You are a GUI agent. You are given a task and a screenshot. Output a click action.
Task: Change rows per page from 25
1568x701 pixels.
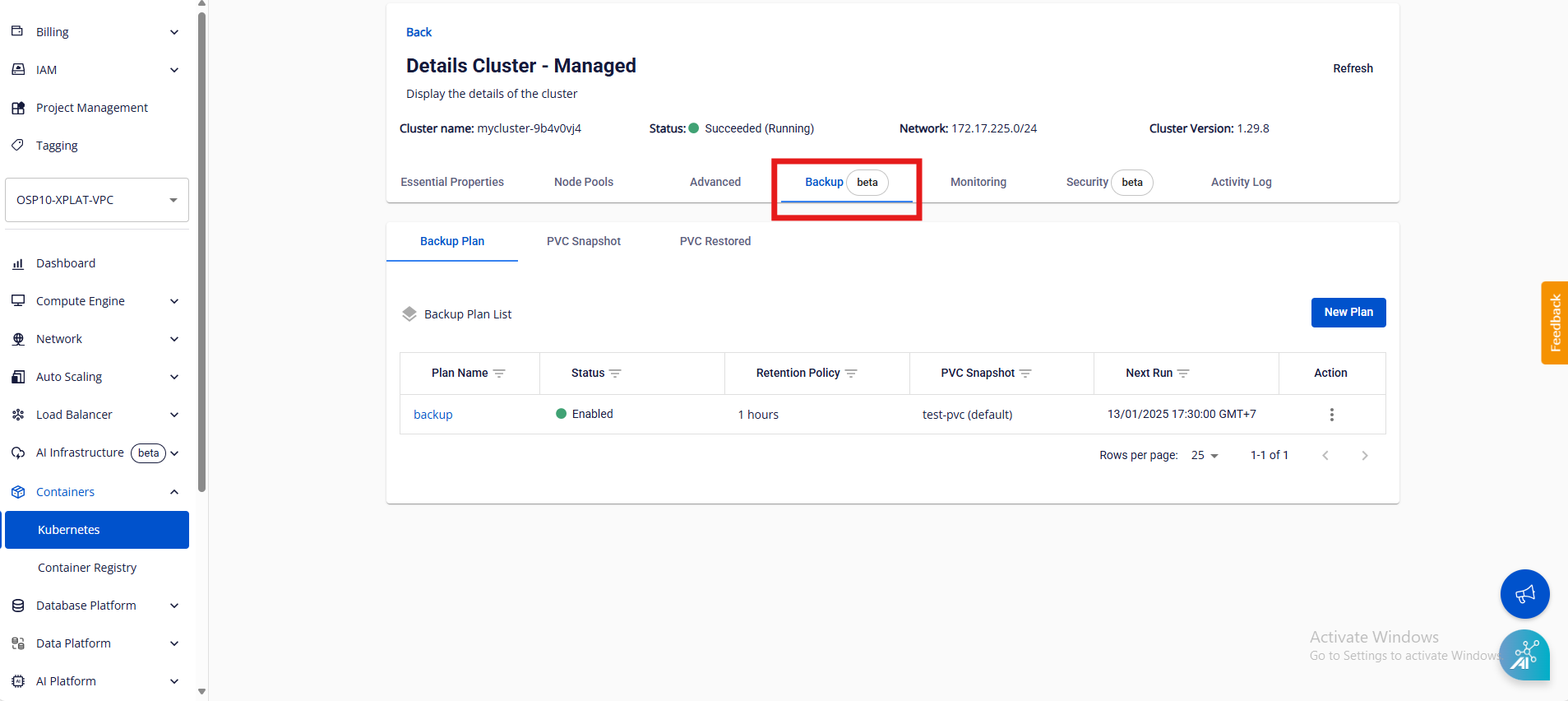[1205, 456]
